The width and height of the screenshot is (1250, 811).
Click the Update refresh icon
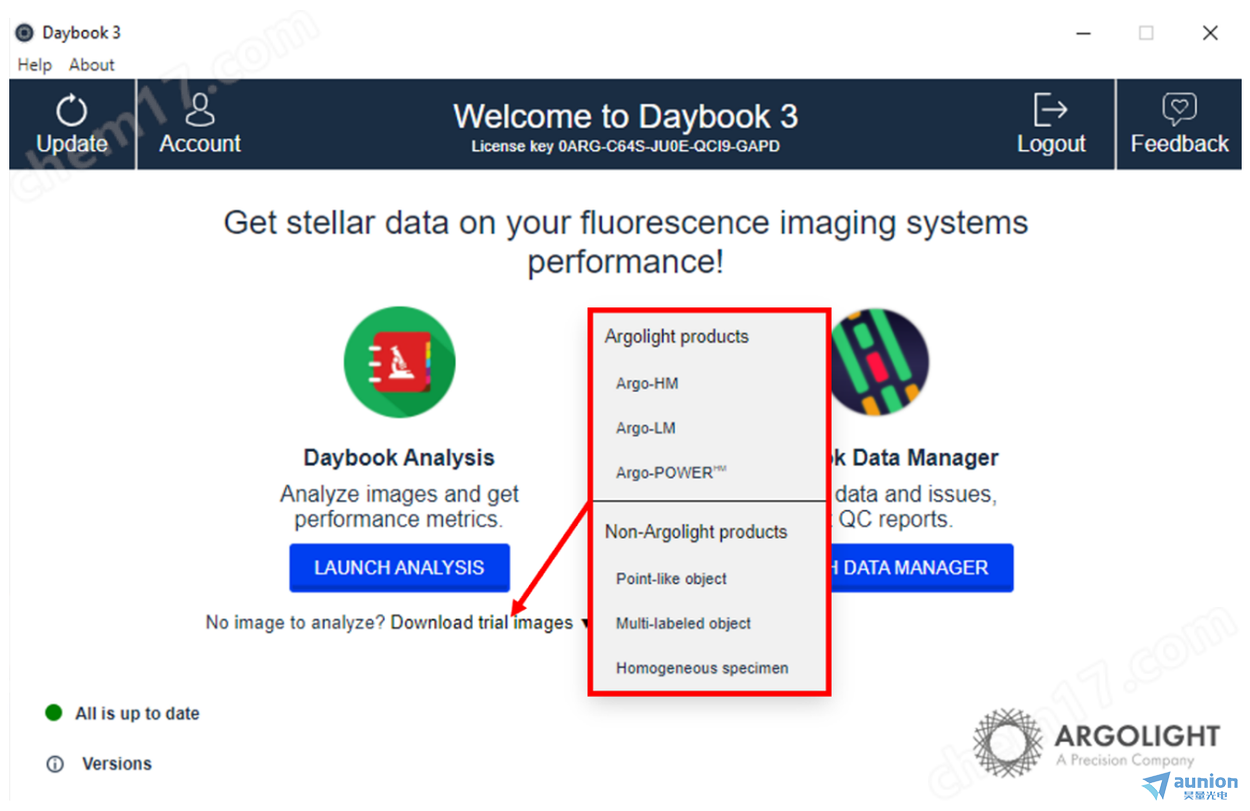[72, 110]
